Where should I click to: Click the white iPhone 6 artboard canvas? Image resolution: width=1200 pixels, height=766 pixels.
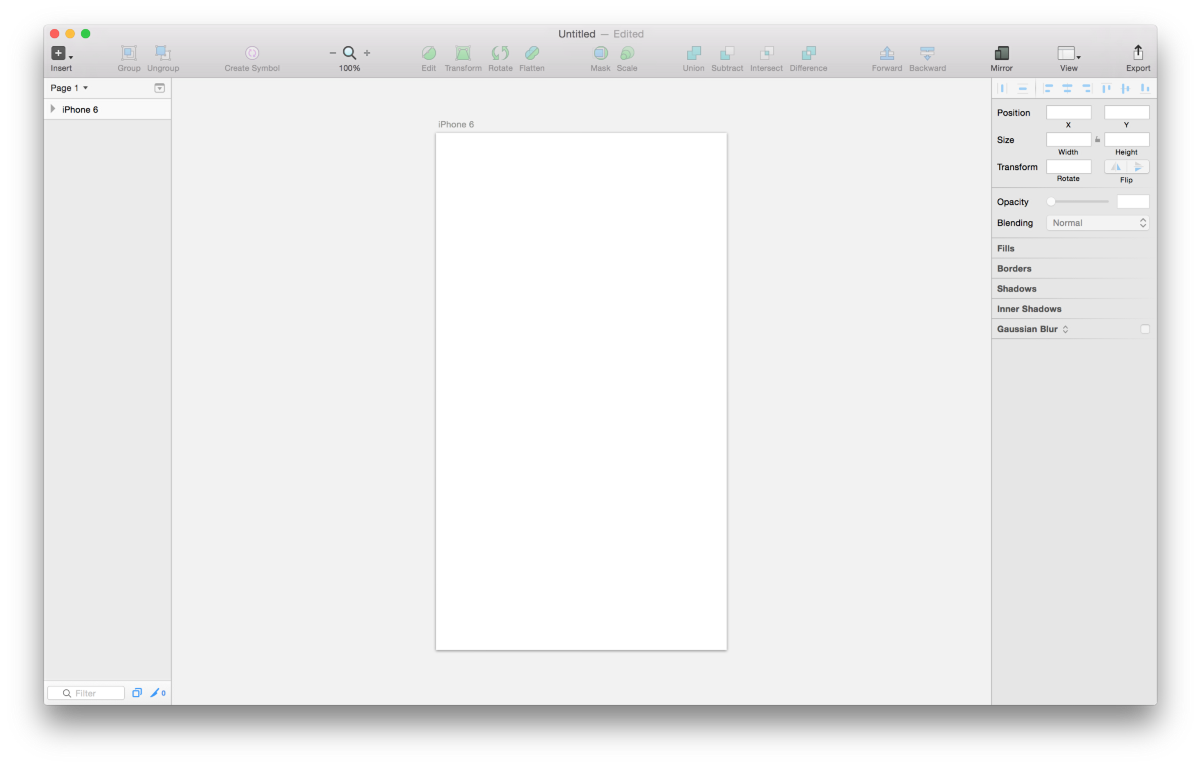pyautogui.click(x=581, y=391)
